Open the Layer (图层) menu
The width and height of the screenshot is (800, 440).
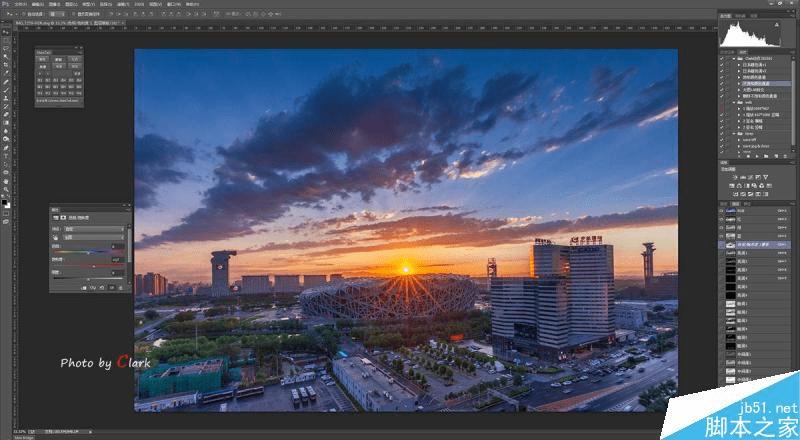coord(71,4)
